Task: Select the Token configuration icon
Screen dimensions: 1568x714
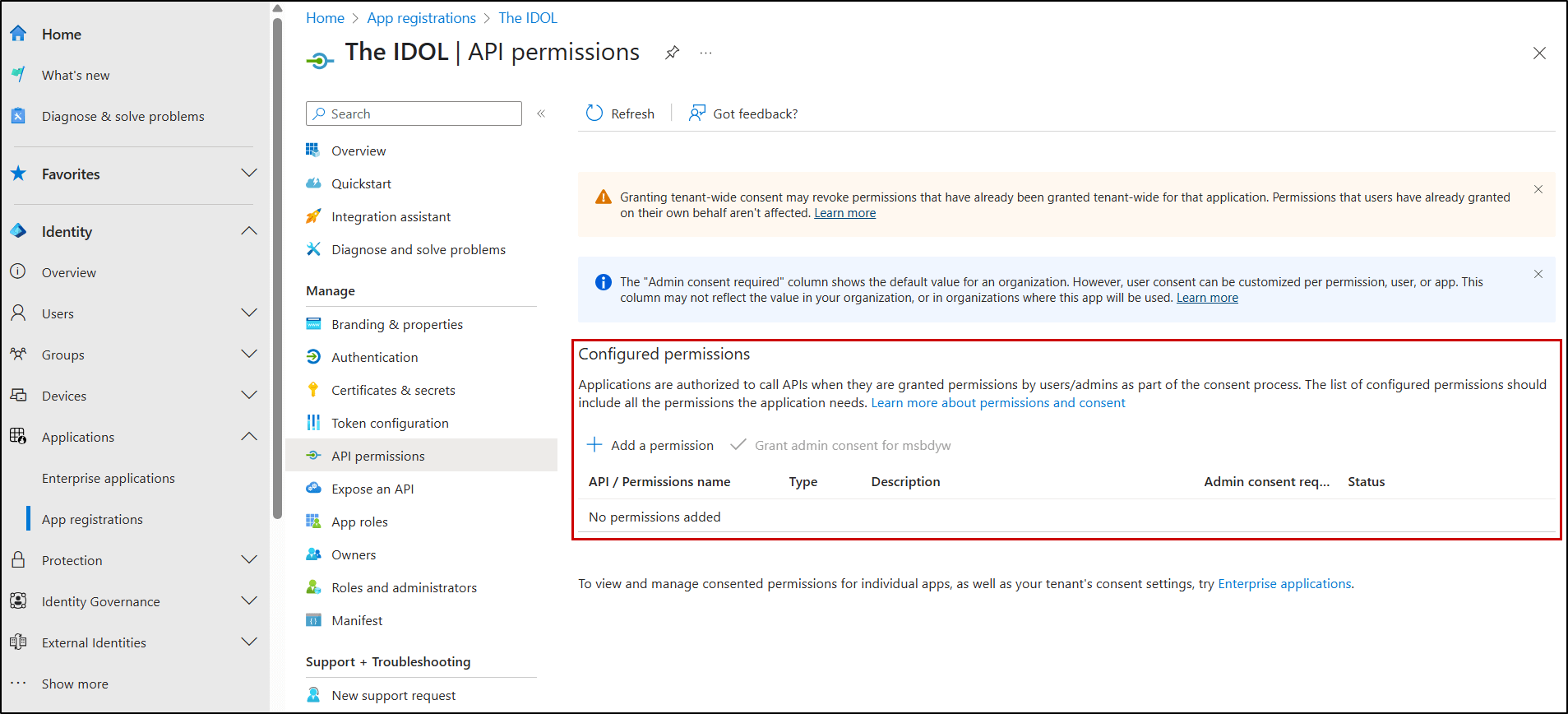Action: tap(314, 422)
